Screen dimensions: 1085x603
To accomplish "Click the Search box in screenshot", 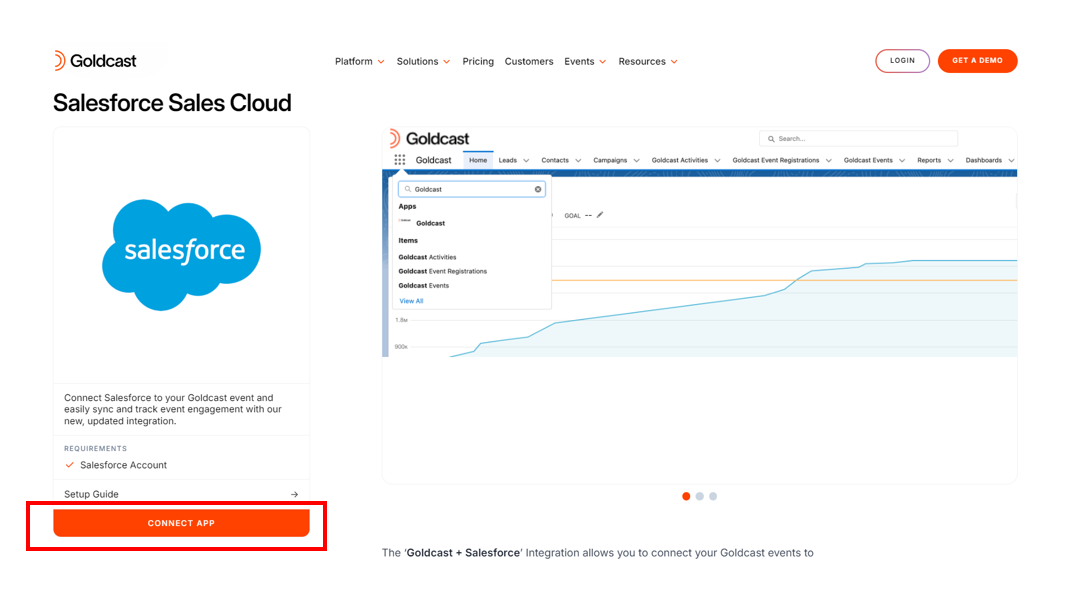I will point(858,139).
